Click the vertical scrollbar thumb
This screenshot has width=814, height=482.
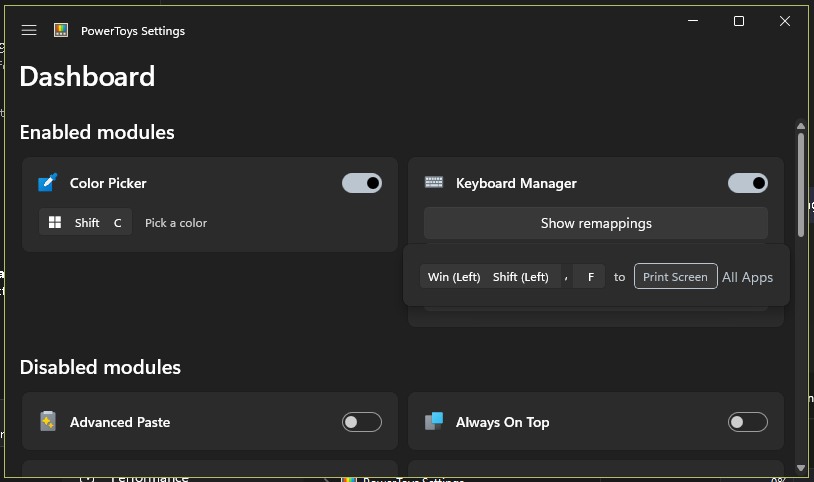pyautogui.click(x=801, y=184)
